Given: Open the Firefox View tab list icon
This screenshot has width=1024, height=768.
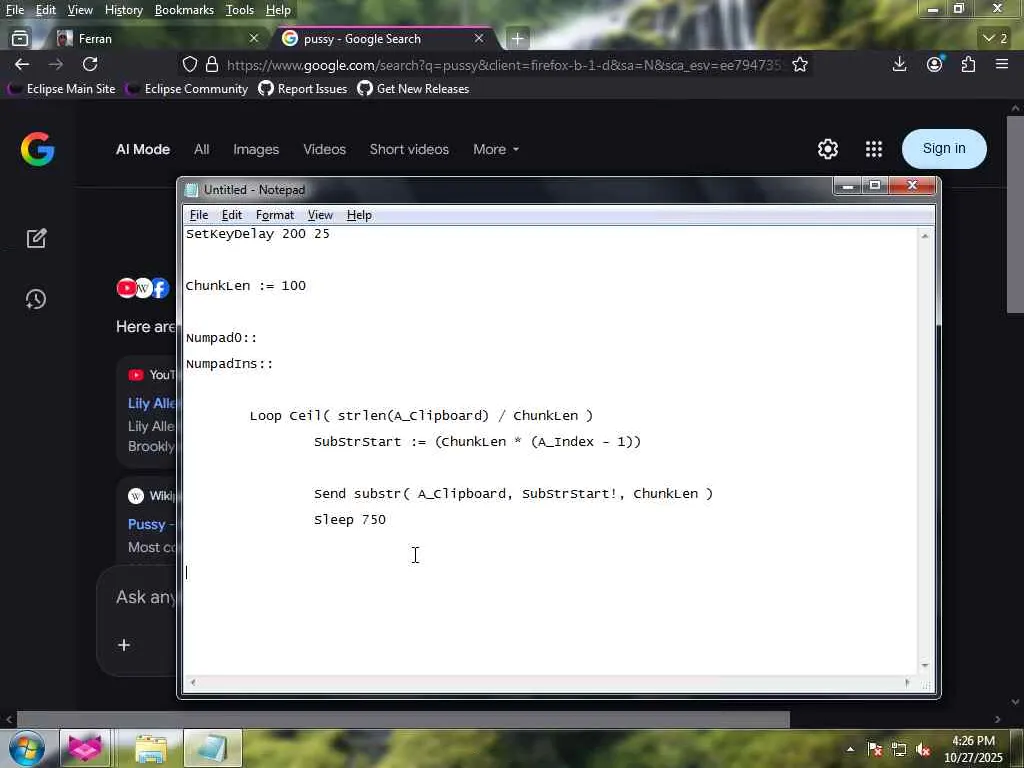Looking at the screenshot, I should [x=20, y=39].
